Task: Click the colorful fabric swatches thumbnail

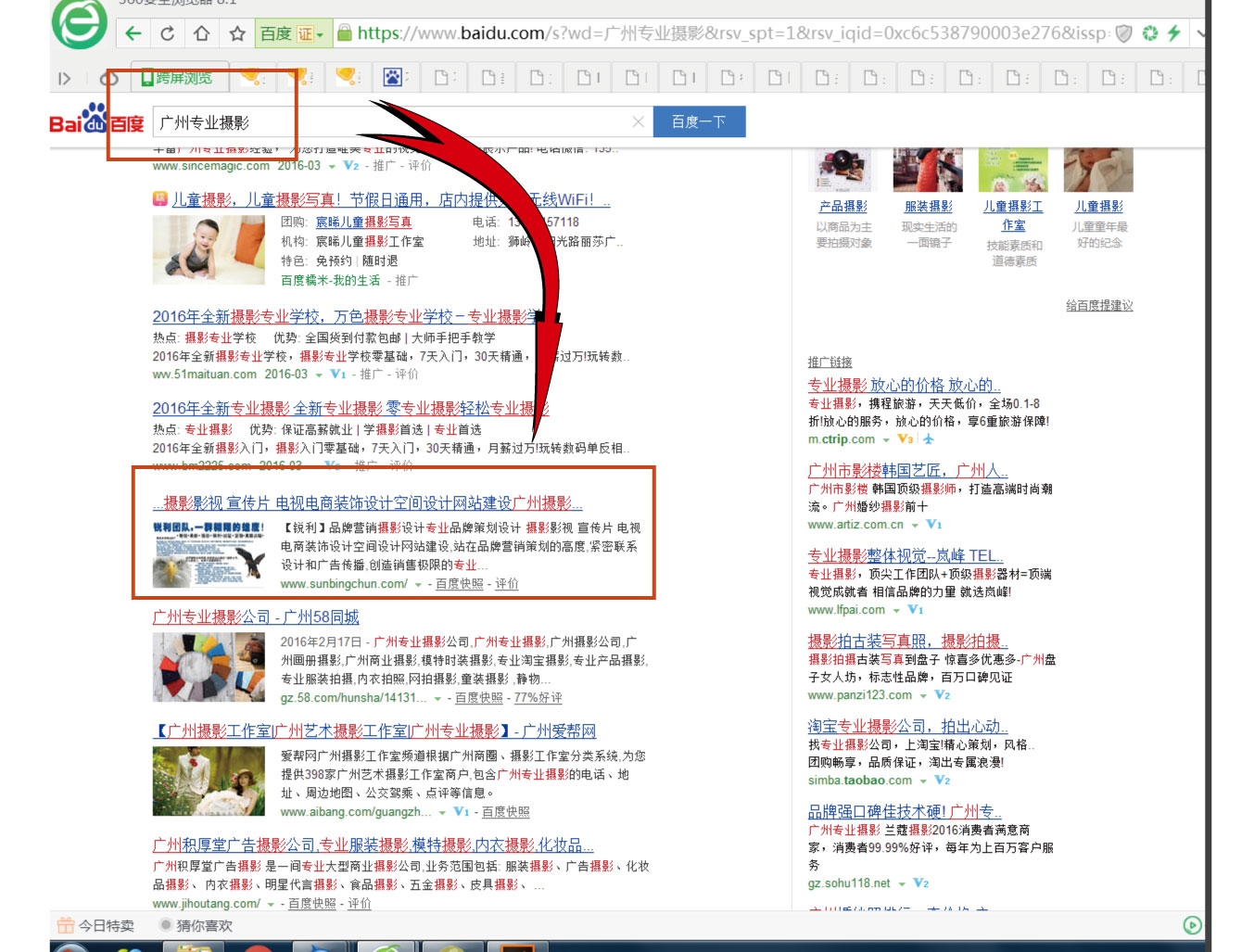Action: click(x=209, y=668)
